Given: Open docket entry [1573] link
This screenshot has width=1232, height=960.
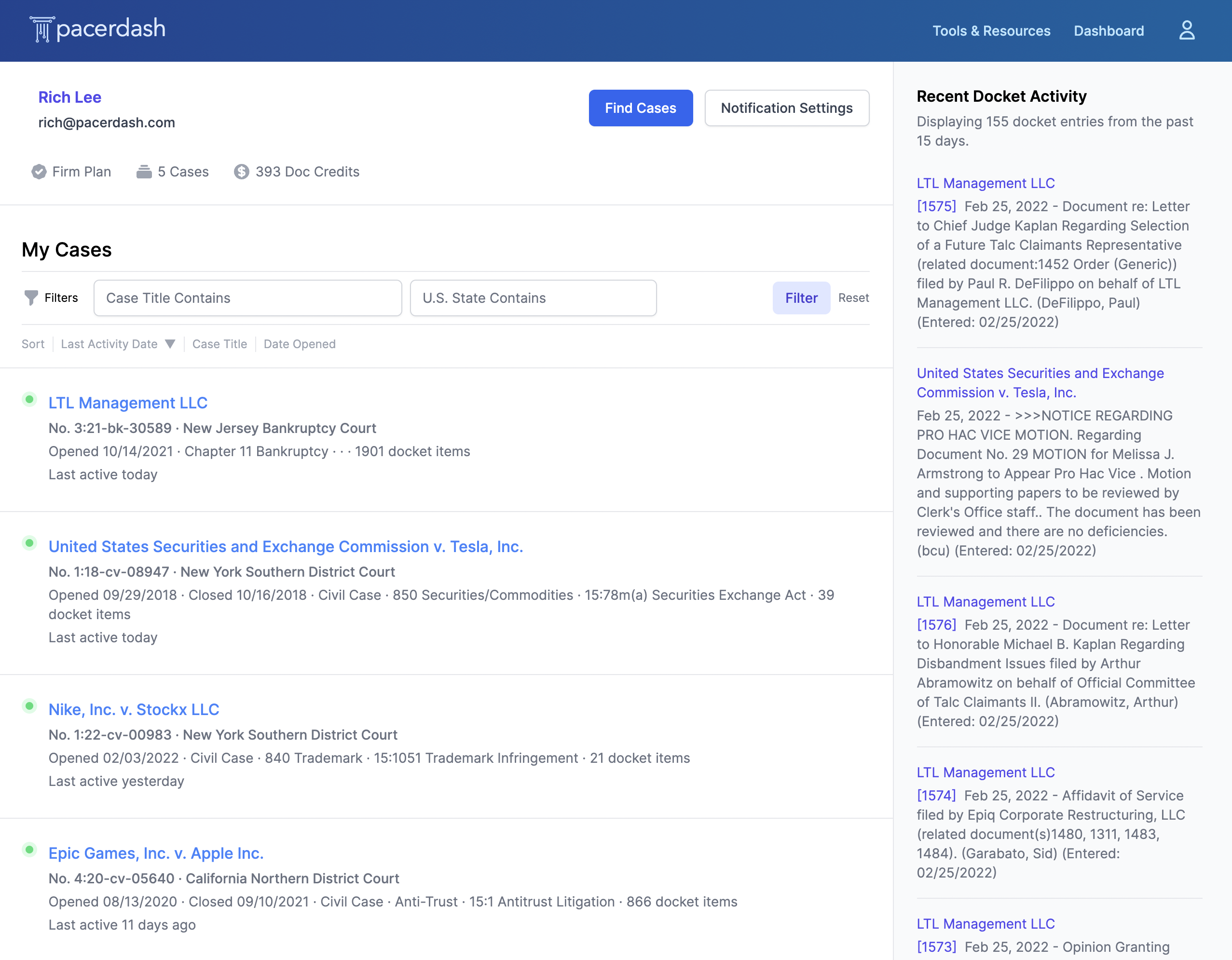Looking at the screenshot, I should [936, 947].
